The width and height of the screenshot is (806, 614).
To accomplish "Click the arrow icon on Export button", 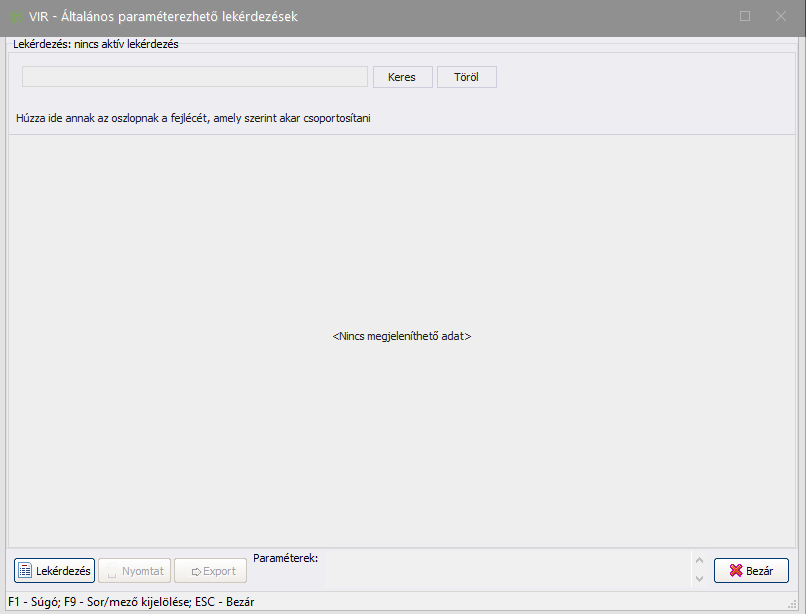I will pos(194,571).
